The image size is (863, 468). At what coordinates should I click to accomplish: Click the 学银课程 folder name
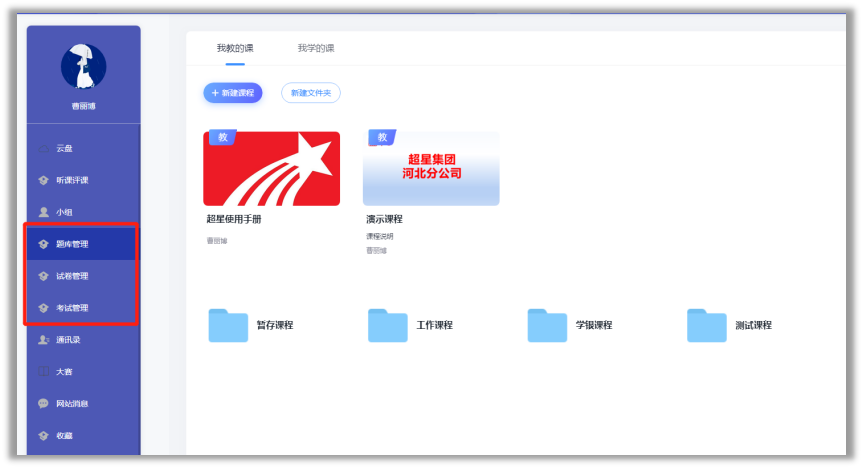594,325
